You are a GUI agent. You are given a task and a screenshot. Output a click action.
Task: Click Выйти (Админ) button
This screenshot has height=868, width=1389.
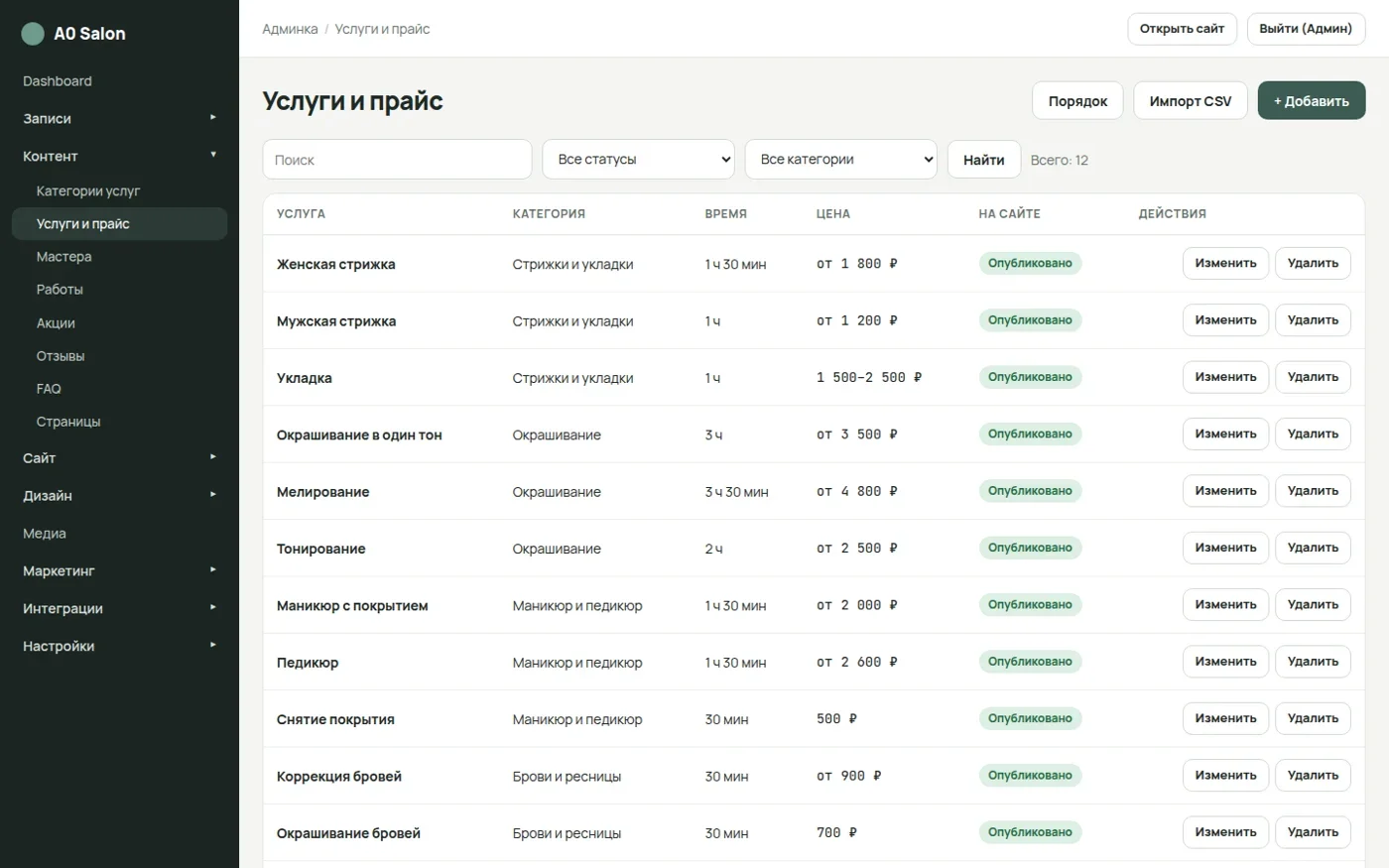point(1306,29)
